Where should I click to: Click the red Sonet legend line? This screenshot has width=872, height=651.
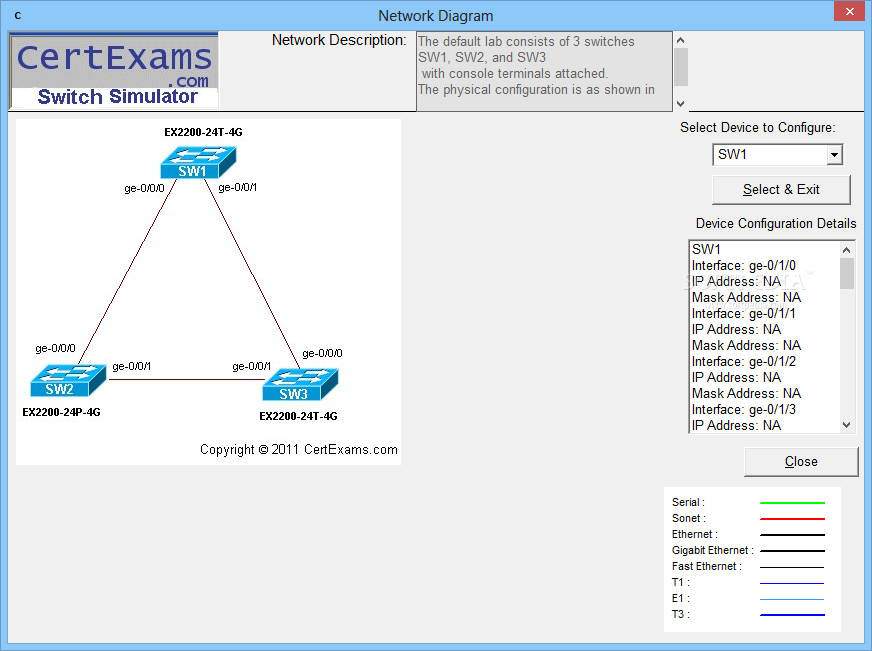pos(792,519)
